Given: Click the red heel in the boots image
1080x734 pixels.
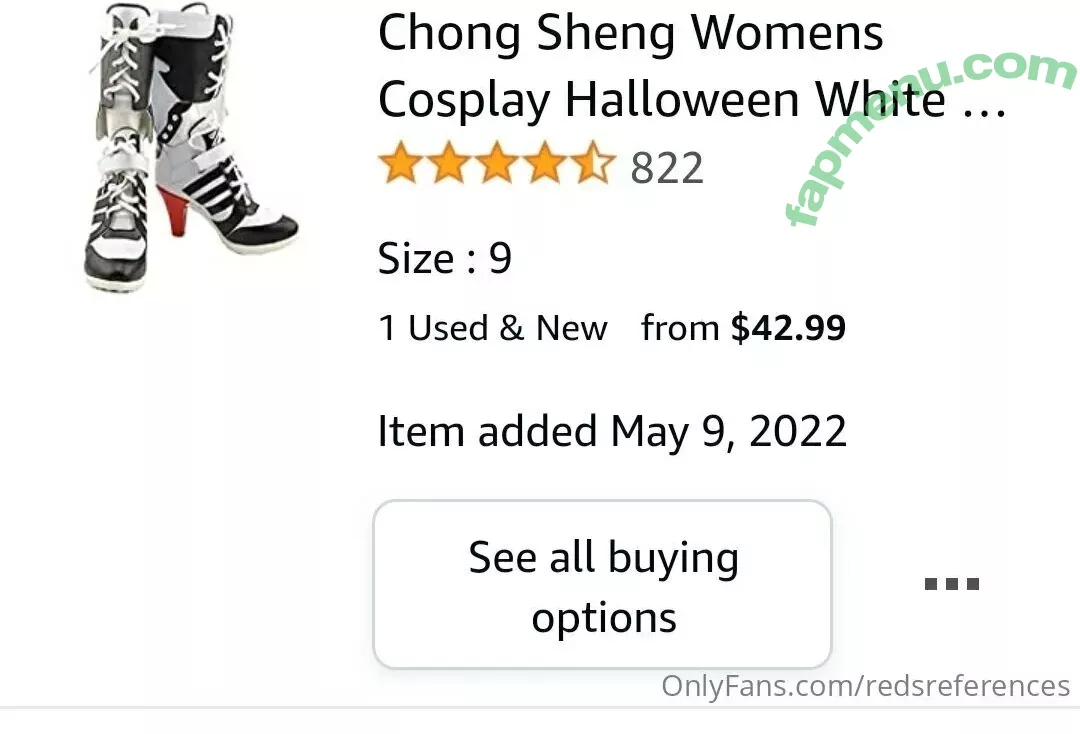Looking at the screenshot, I should (x=176, y=209).
